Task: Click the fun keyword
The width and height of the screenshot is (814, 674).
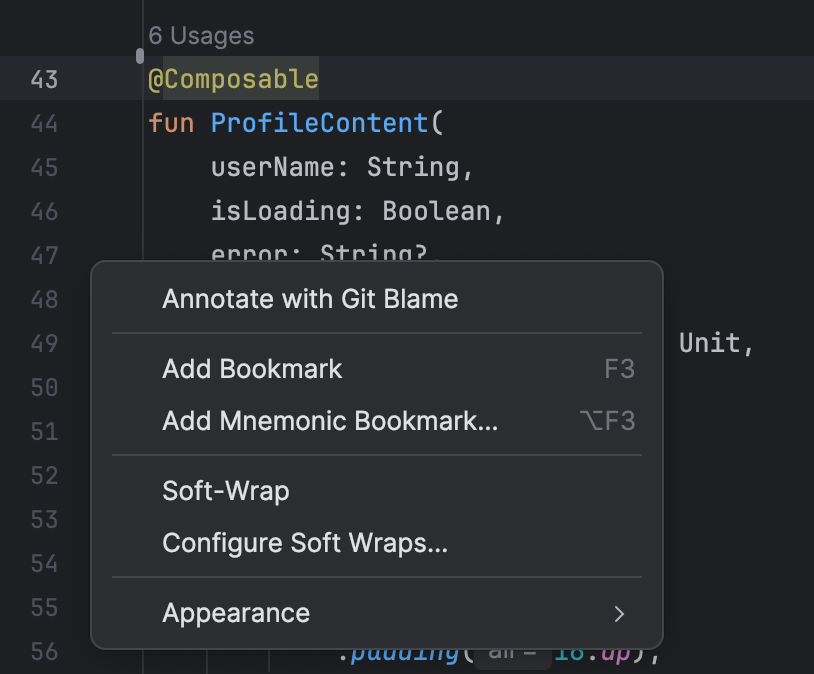Action: click(171, 124)
